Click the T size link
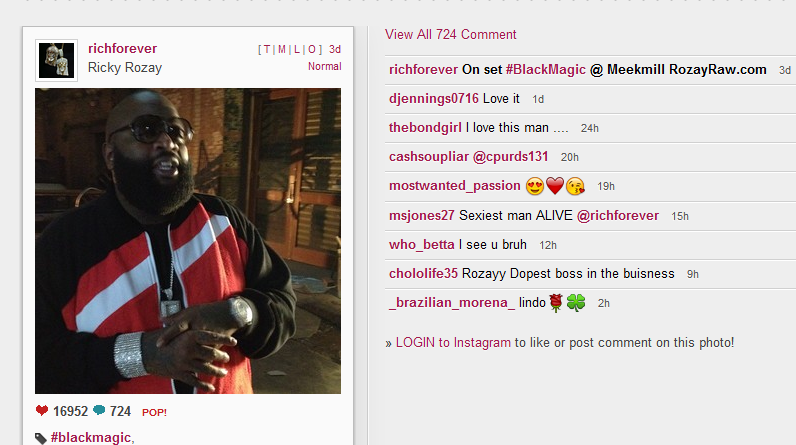 pyautogui.click(x=267, y=49)
